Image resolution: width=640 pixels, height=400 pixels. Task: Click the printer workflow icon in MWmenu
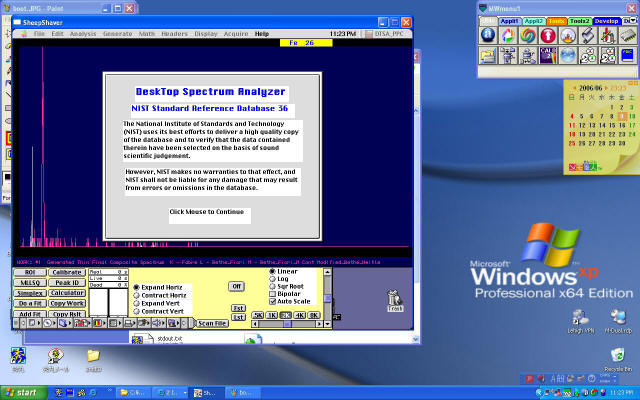pos(528,56)
